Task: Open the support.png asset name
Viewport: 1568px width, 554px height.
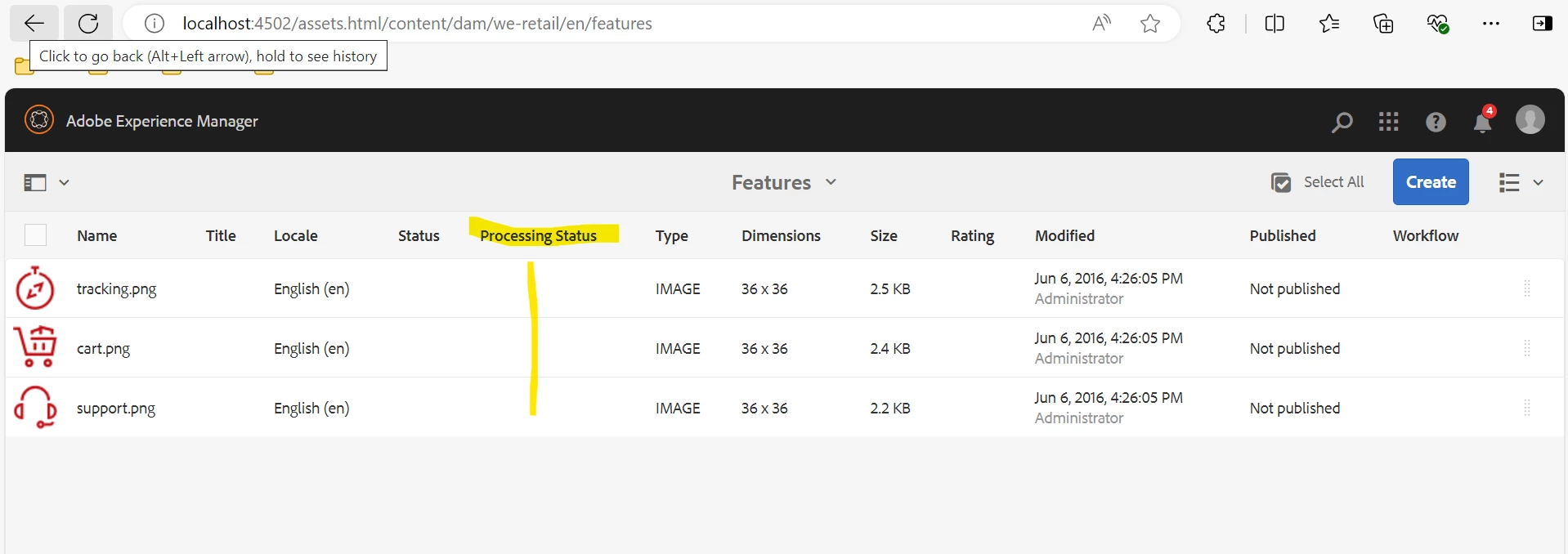Action: pyautogui.click(x=115, y=408)
